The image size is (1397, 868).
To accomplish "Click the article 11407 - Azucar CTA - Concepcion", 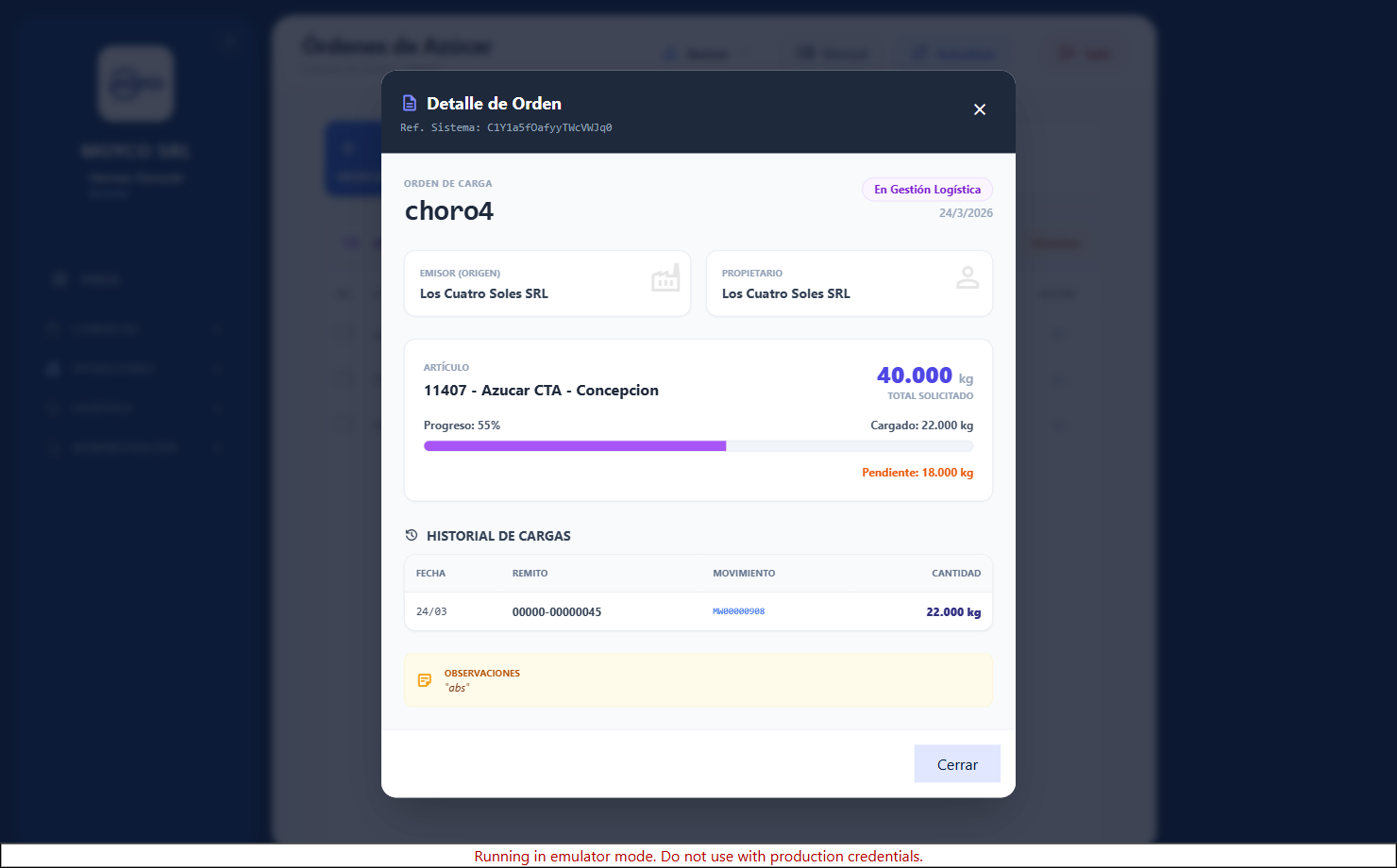I will tap(541, 391).
